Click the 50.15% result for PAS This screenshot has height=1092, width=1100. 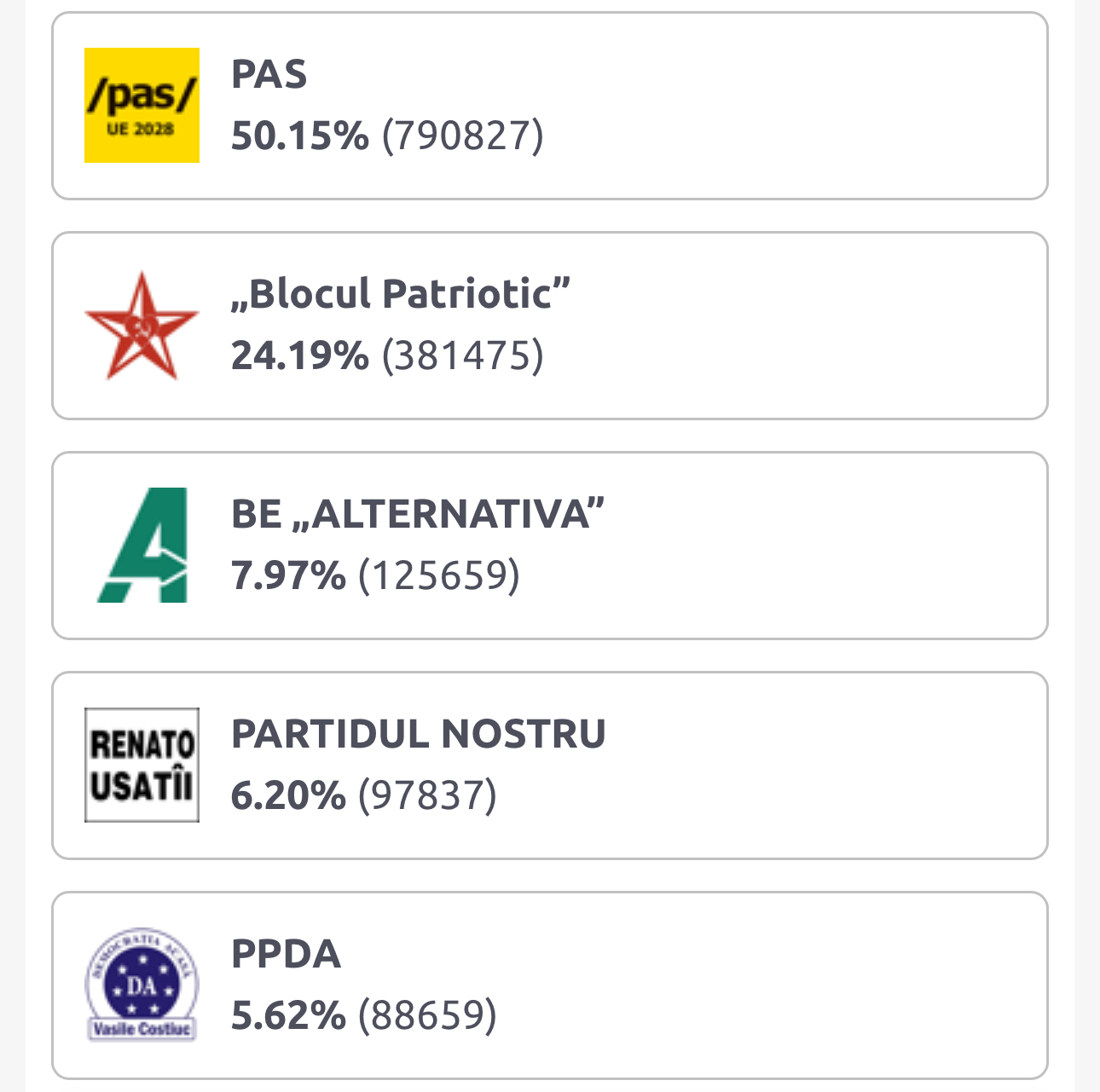click(x=300, y=136)
